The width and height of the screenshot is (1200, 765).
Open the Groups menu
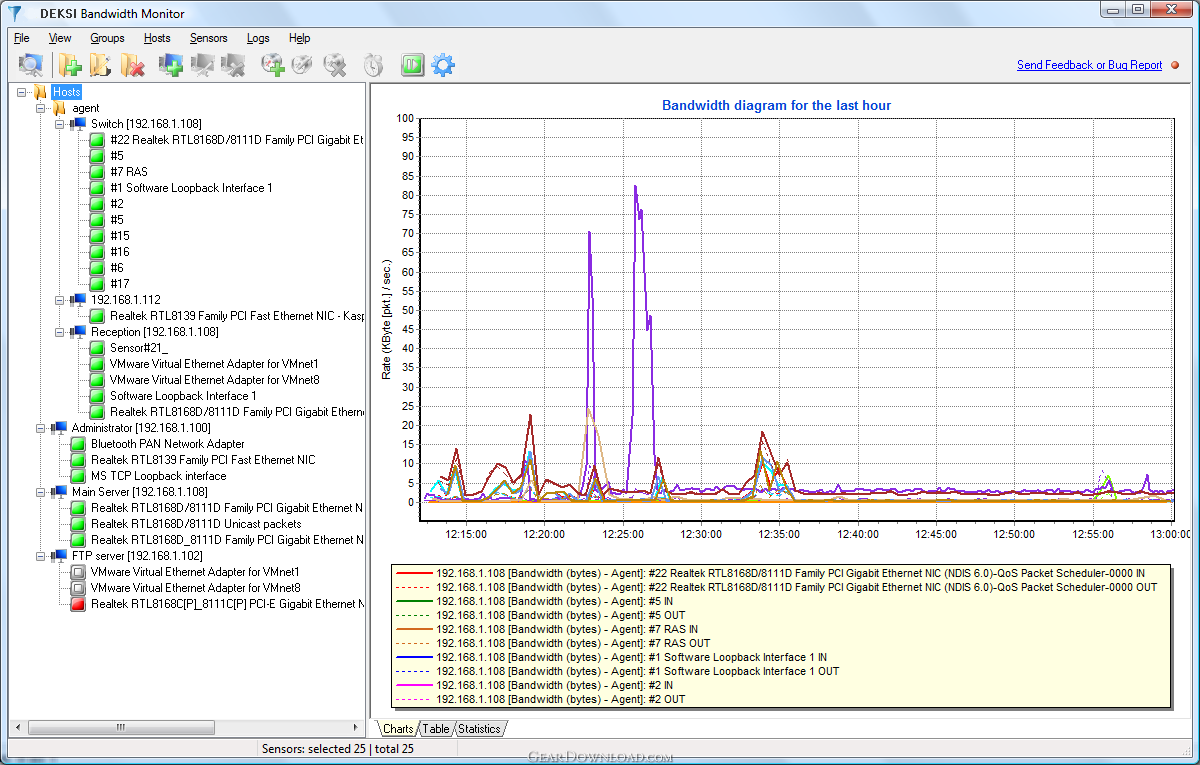(107, 38)
